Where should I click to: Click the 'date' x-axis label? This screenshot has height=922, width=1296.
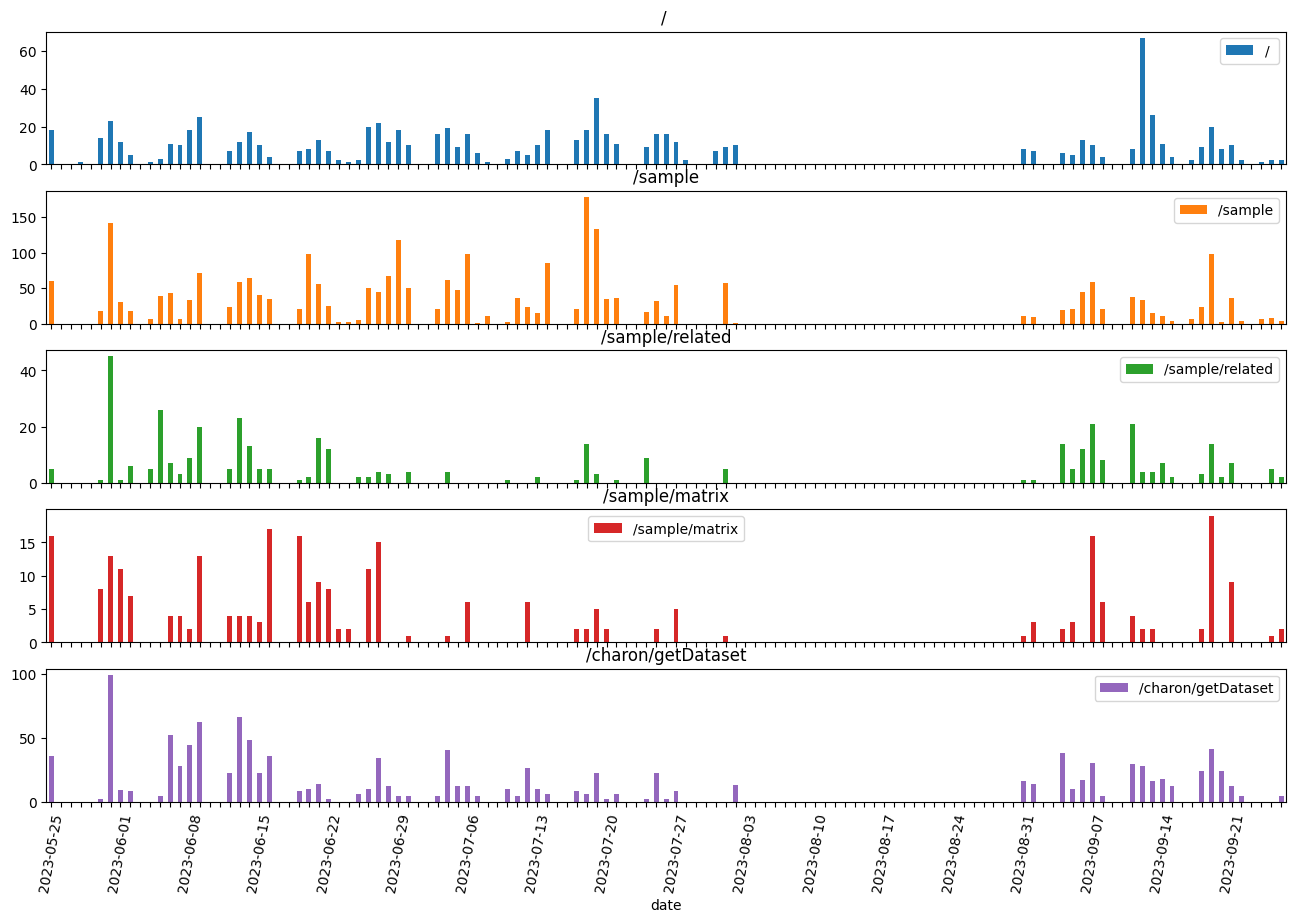pos(666,905)
